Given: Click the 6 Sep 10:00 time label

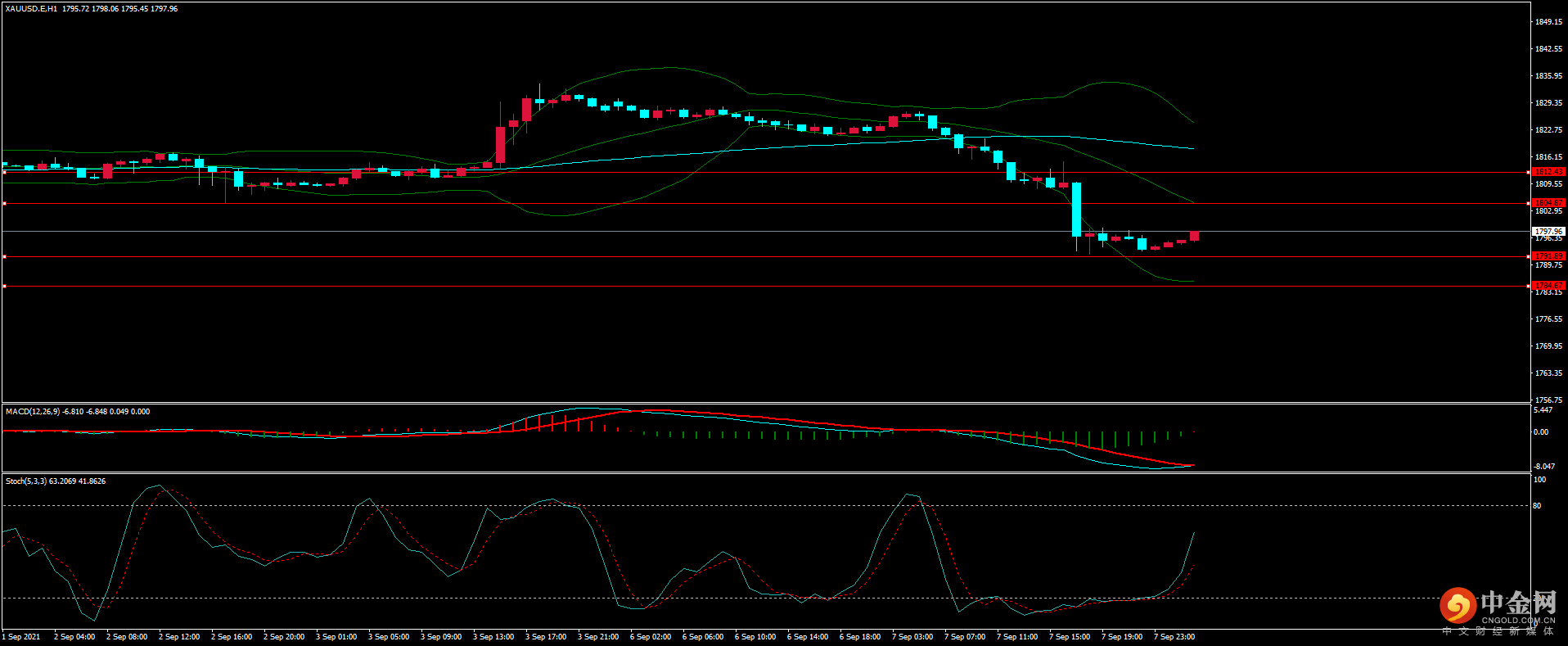Looking at the screenshot, I should (755, 637).
